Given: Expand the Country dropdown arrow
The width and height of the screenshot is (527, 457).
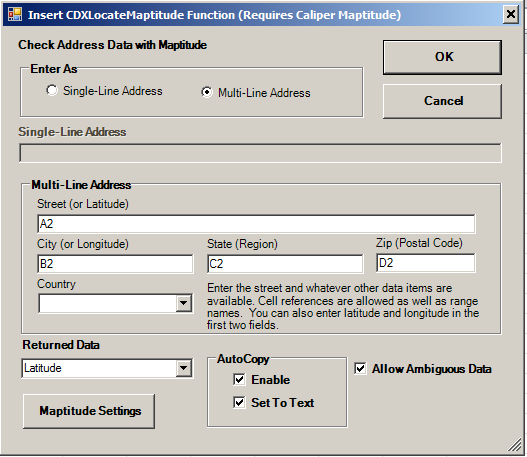Looking at the screenshot, I should click(184, 303).
